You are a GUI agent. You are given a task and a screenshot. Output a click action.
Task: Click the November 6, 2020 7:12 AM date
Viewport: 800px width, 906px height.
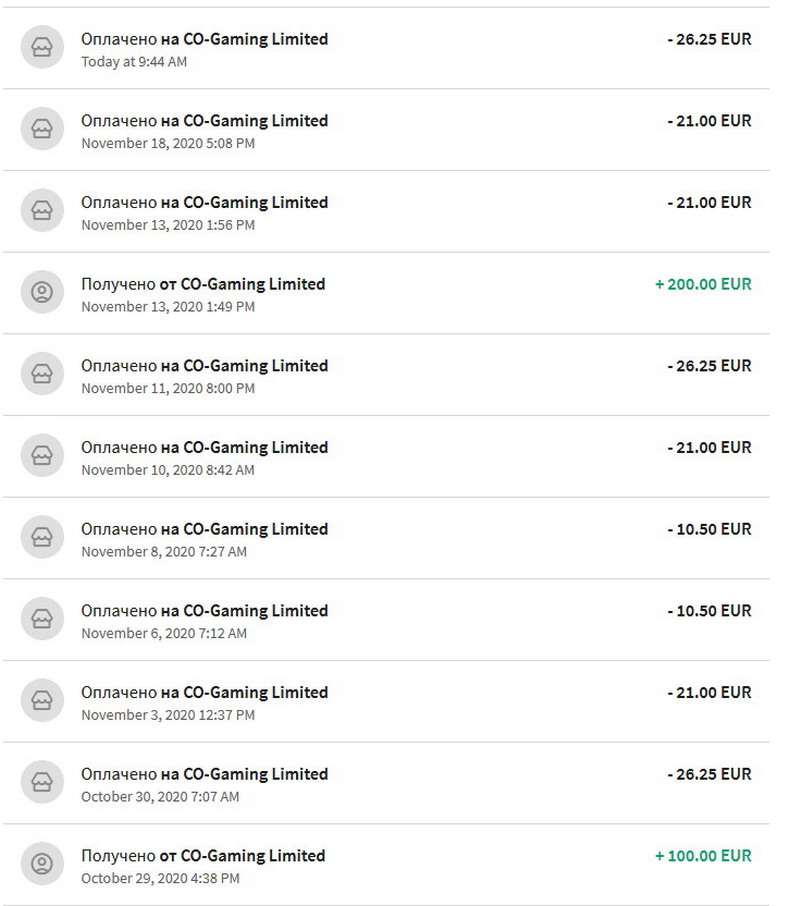[163, 633]
